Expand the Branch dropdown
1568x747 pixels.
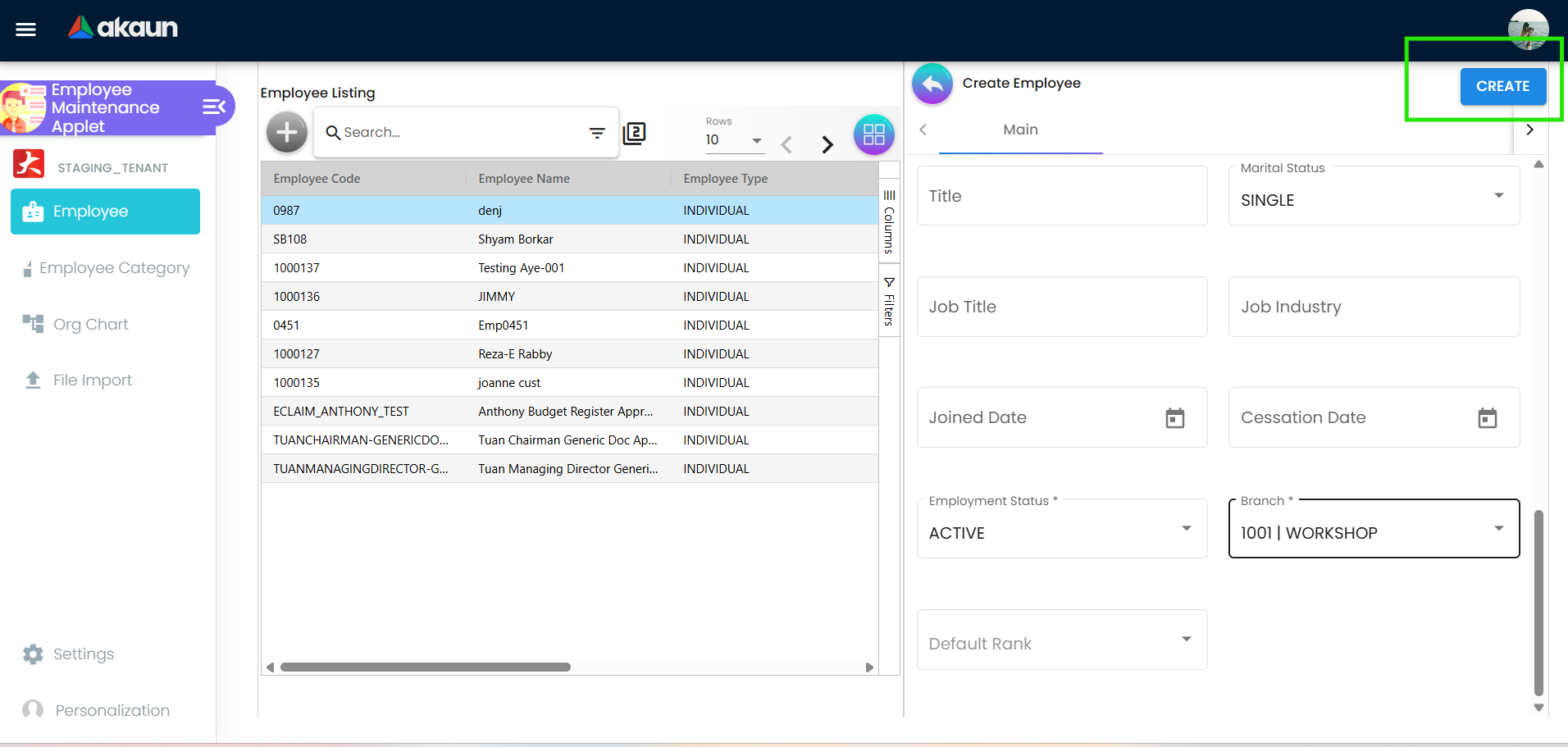pos(1498,529)
